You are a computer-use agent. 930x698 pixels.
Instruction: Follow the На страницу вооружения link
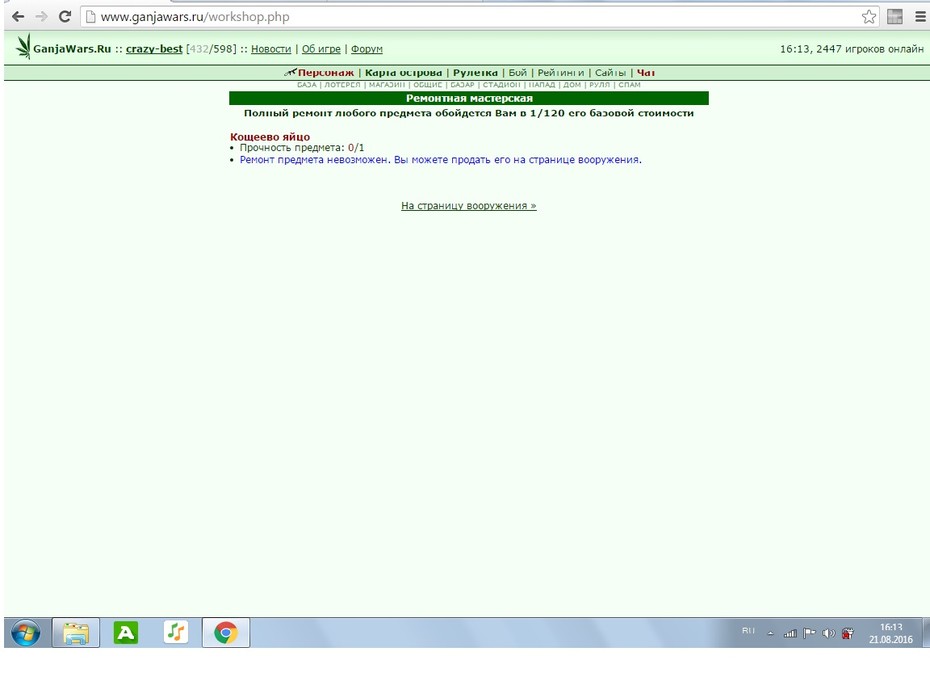[469, 206]
